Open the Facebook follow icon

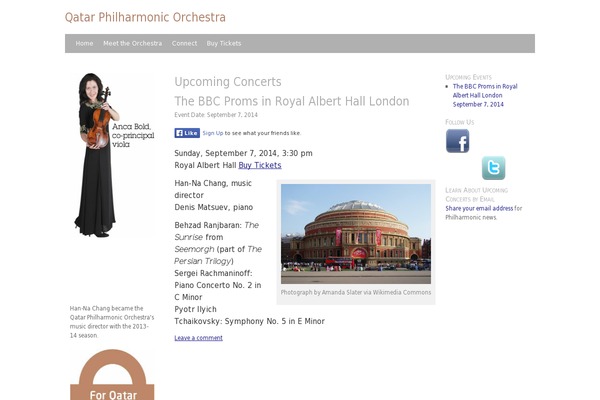click(x=457, y=141)
